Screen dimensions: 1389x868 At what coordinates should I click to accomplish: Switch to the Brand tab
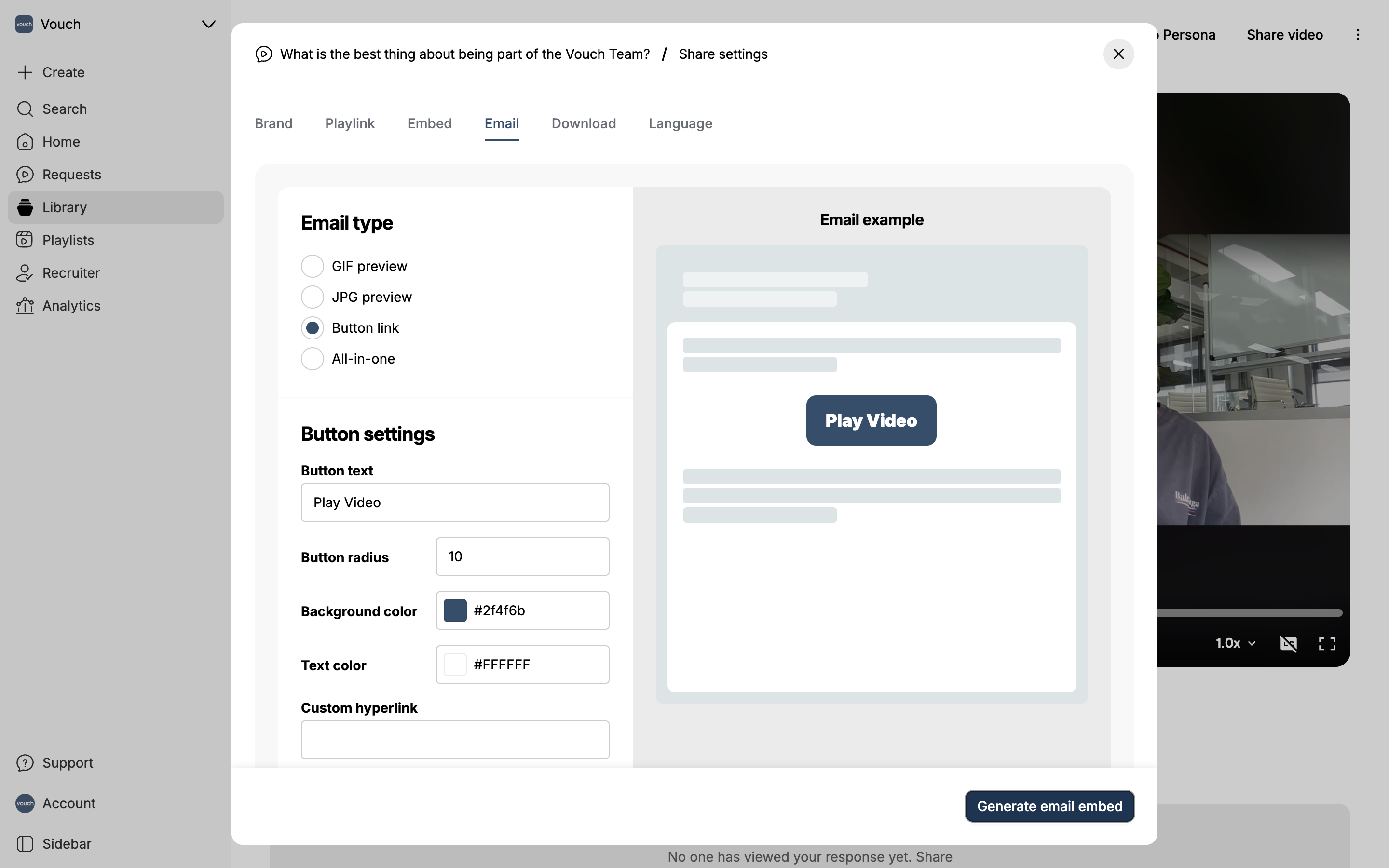point(274,123)
